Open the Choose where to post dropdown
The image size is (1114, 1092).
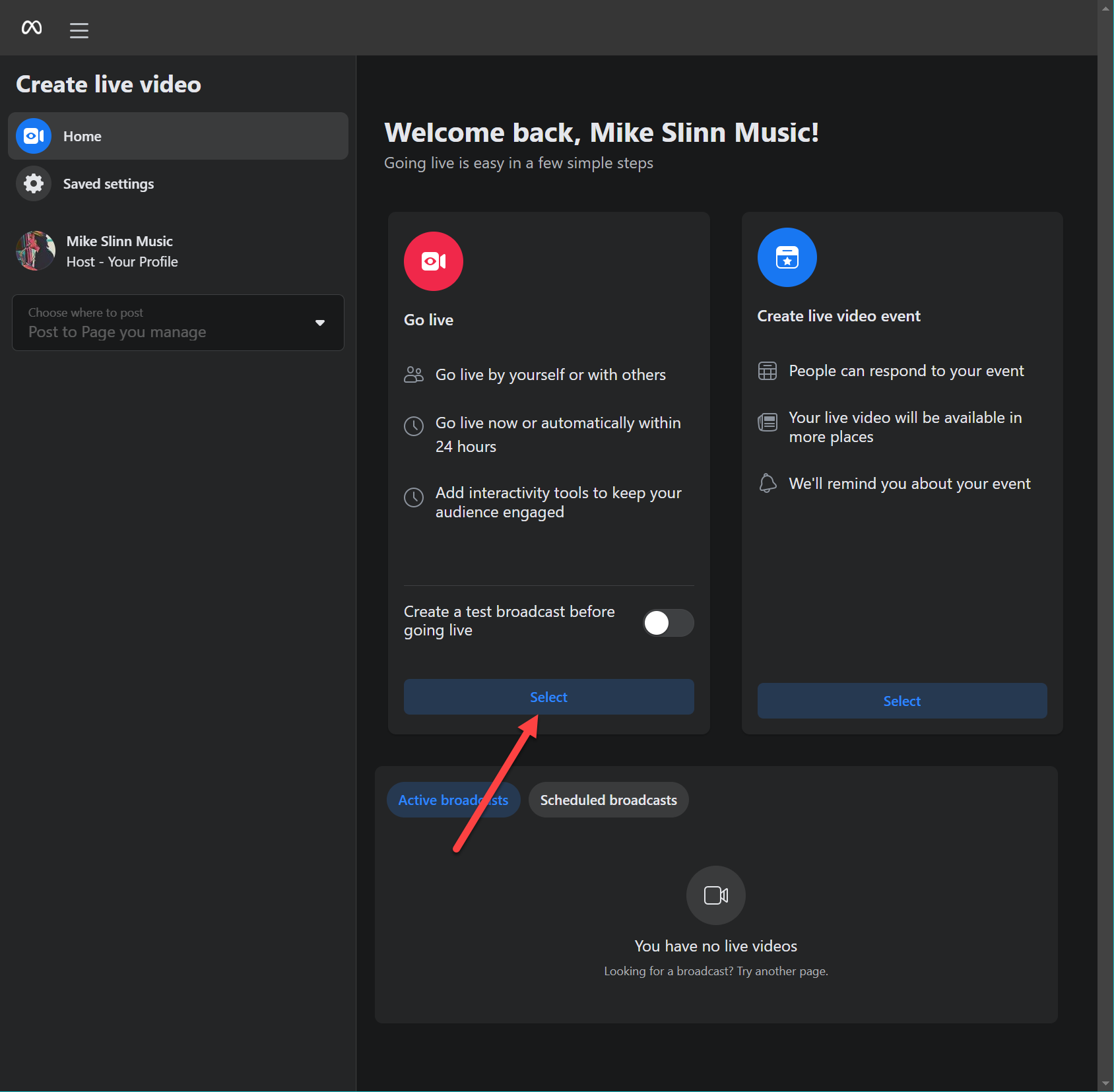click(178, 323)
